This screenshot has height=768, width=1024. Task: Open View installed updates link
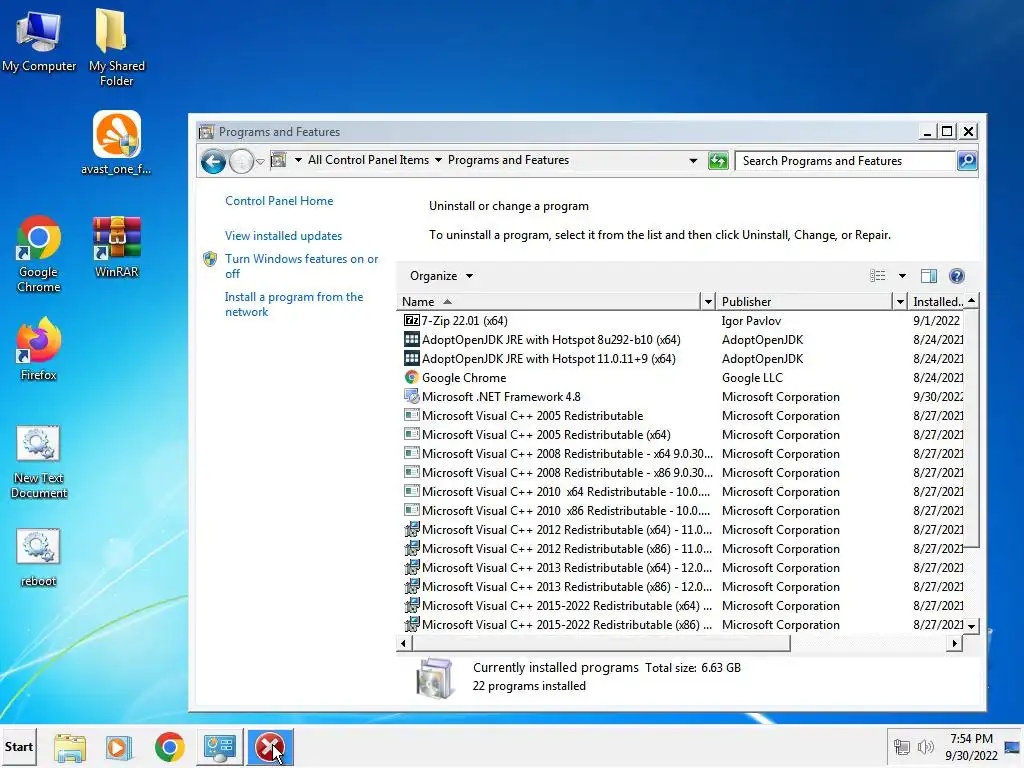[283, 236]
